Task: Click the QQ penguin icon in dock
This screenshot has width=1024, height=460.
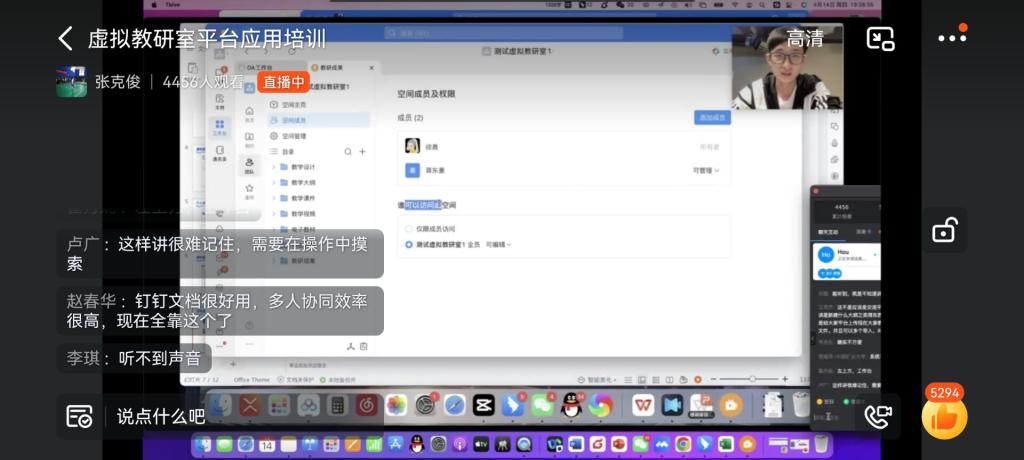Action: [571, 405]
